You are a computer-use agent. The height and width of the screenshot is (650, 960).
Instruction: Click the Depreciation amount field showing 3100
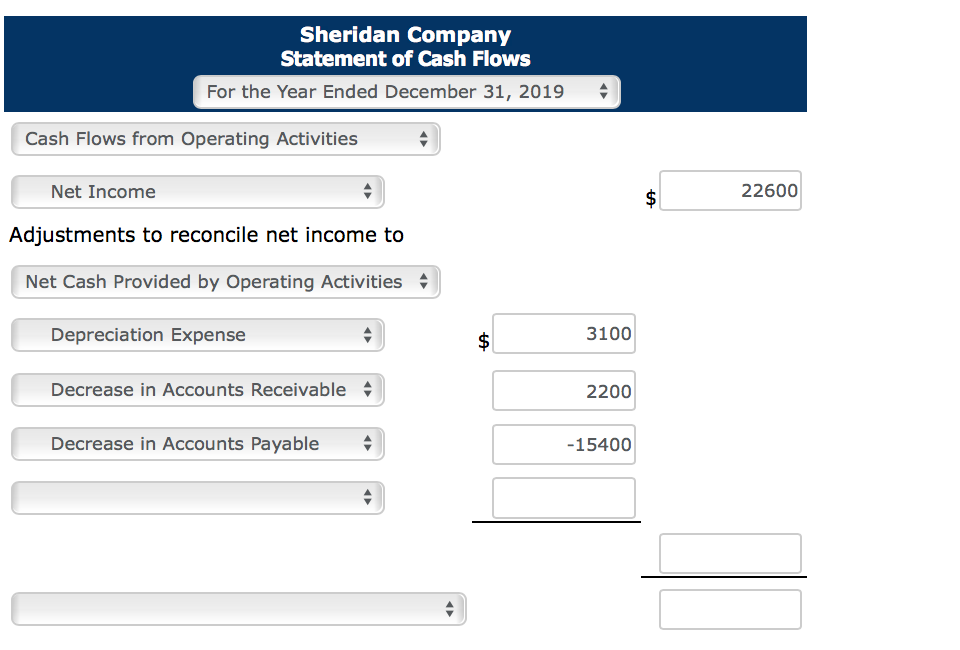tap(563, 334)
